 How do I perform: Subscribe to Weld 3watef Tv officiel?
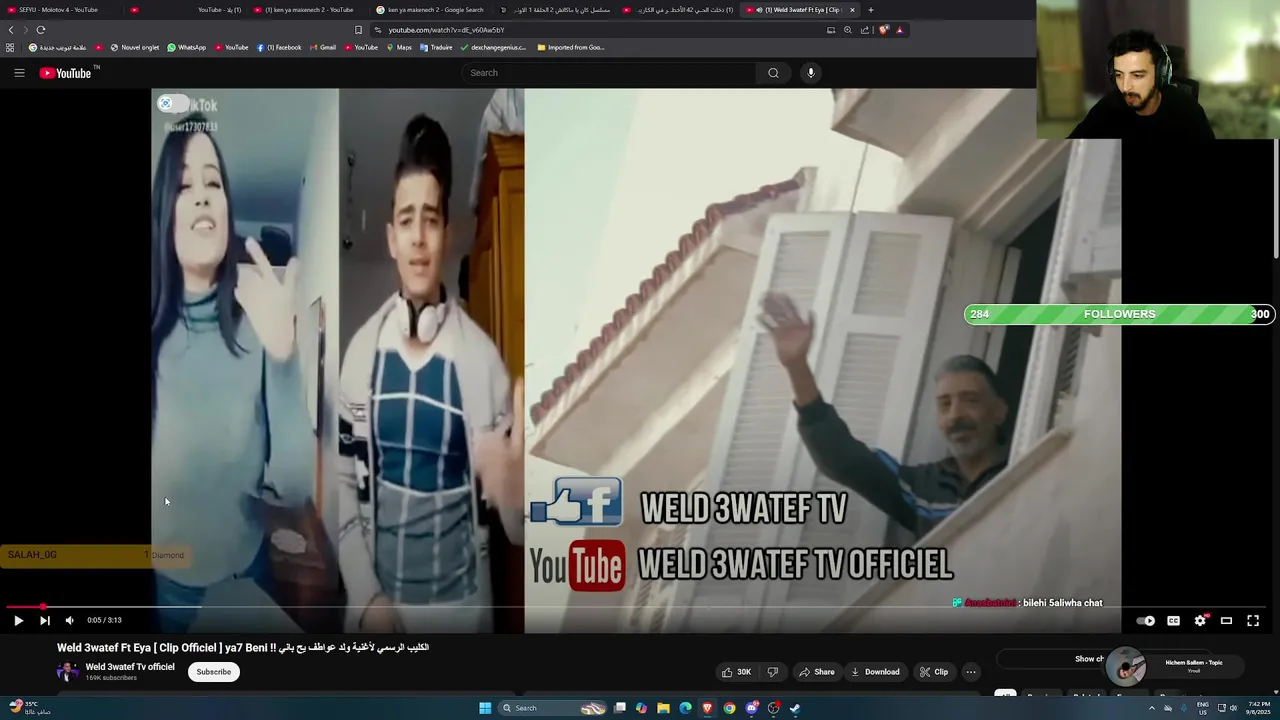click(213, 672)
